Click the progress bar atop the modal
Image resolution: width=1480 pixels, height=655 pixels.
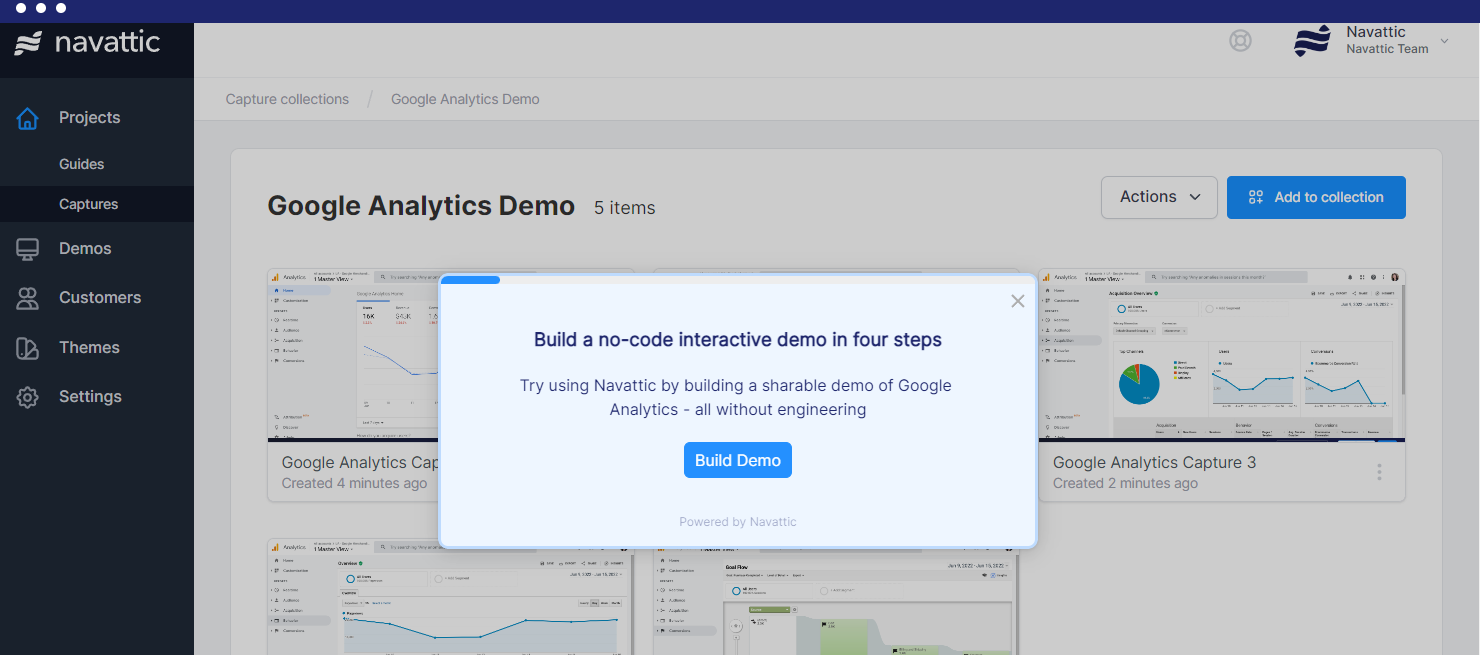pyautogui.click(x=470, y=279)
